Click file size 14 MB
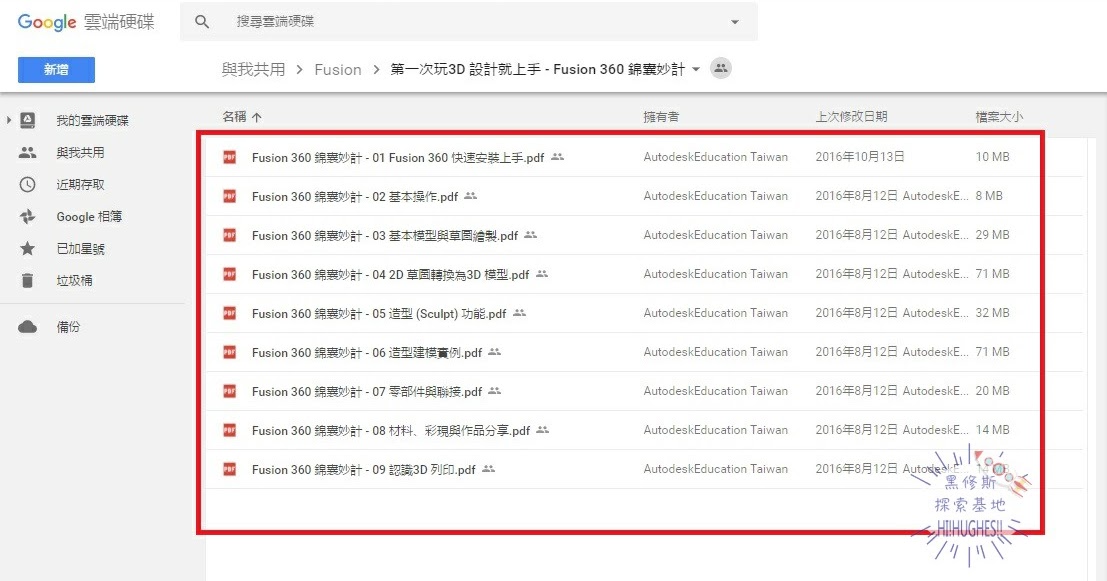1107x581 pixels. point(992,430)
